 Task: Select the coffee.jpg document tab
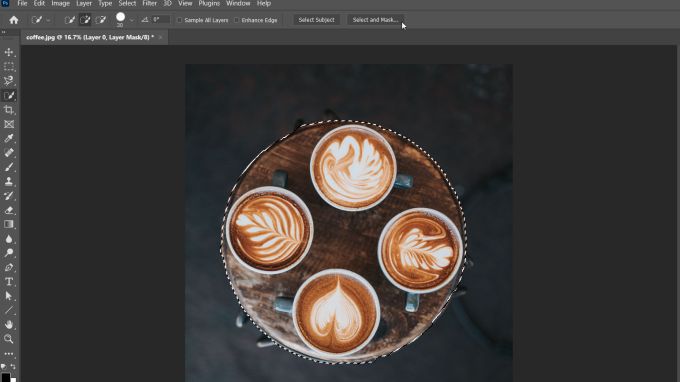tap(90, 37)
